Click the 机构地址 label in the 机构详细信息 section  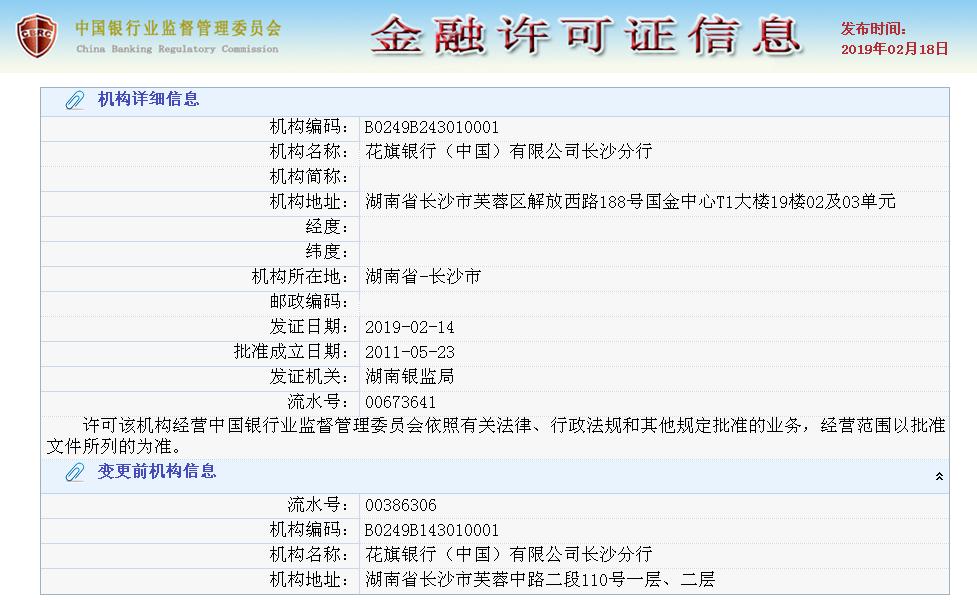(x=309, y=202)
